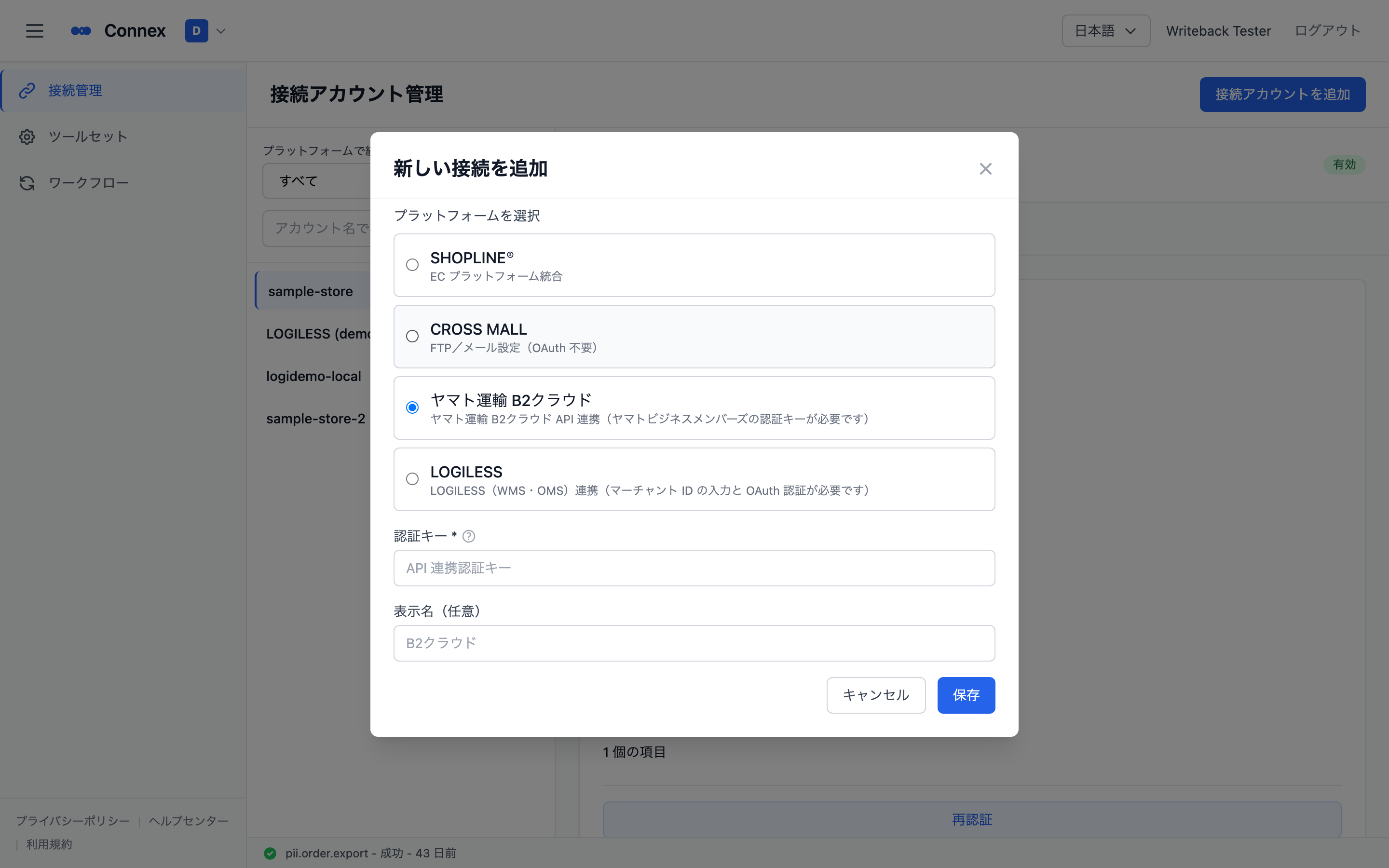Select LOGILESS (demo) in the account list

313,334
